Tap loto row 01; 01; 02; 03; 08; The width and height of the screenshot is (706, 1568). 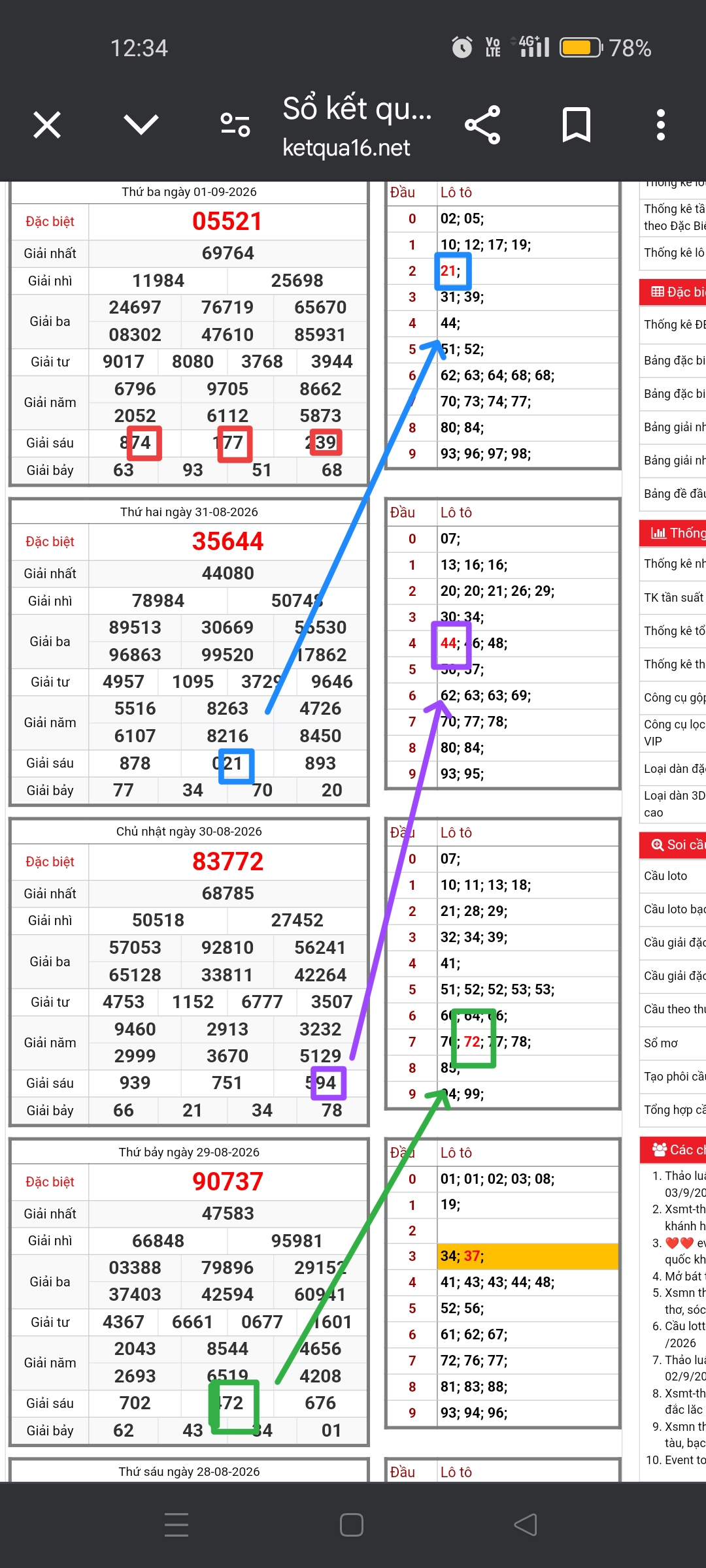(528, 1179)
